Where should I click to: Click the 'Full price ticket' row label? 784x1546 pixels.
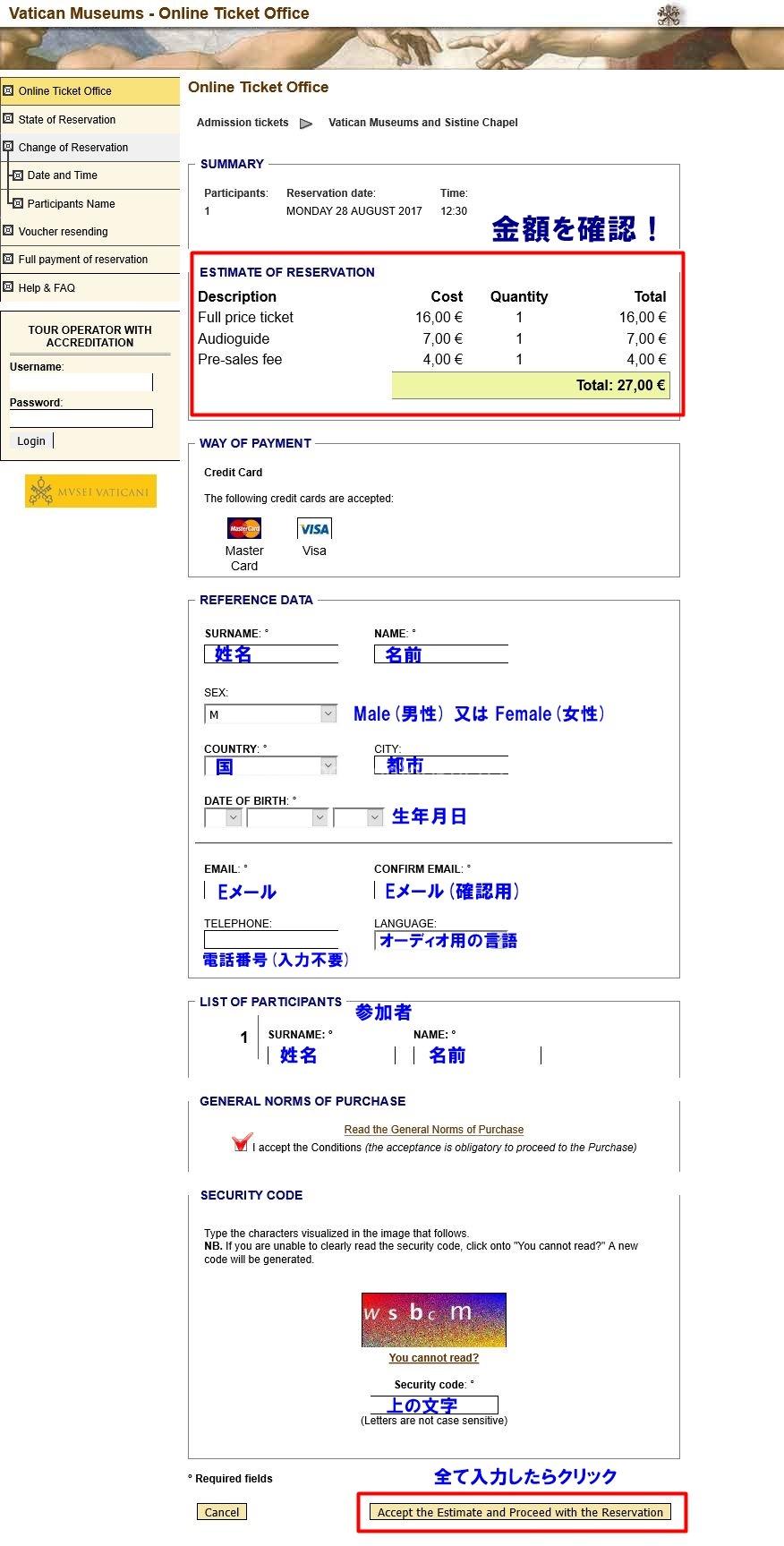pos(246,318)
